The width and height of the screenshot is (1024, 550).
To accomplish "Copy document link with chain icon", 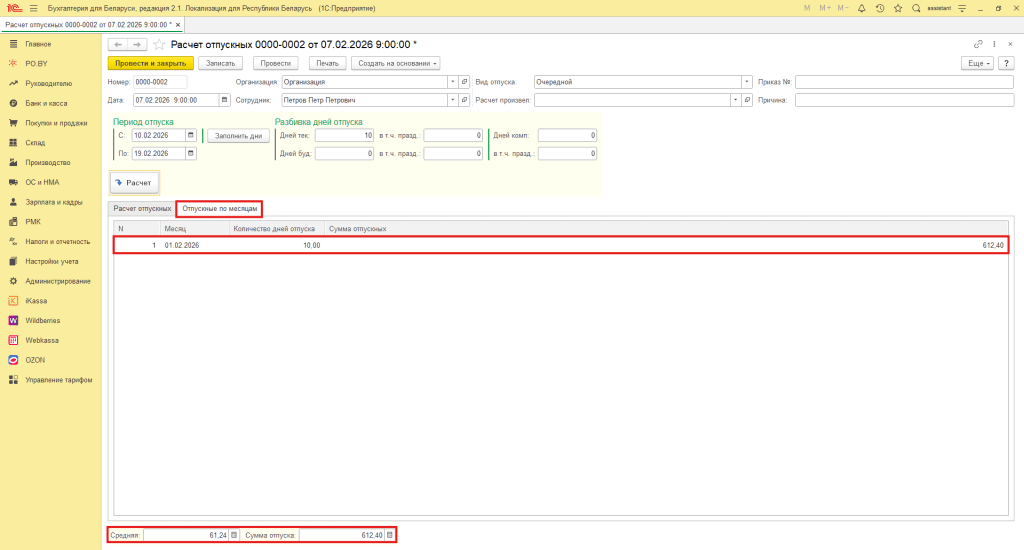I will 978,45.
